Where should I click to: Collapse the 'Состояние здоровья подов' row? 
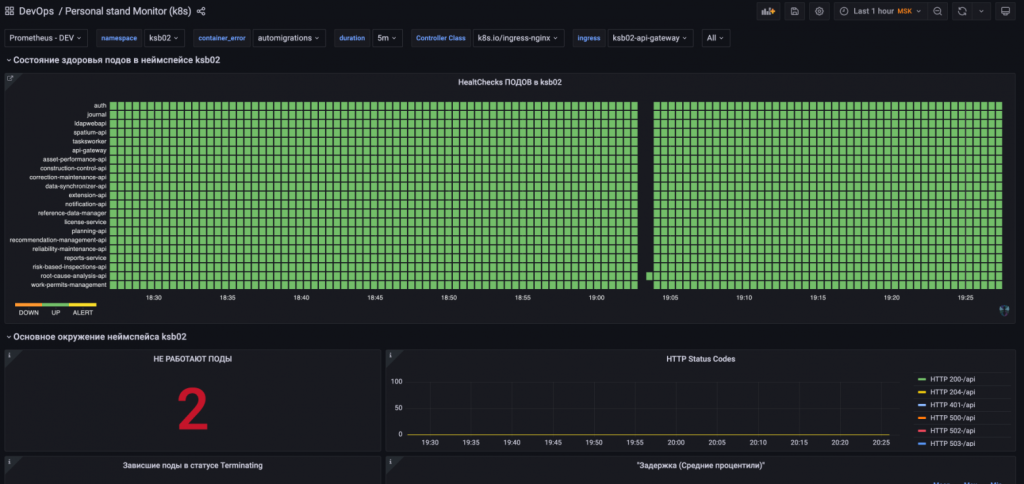point(114,60)
